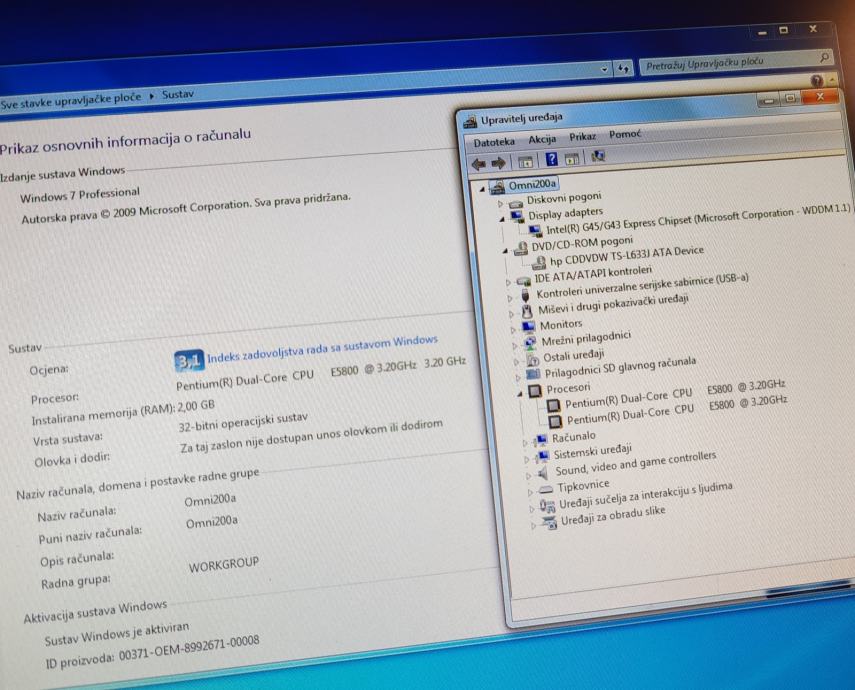This screenshot has width=855, height=690.
Task: Open the Prikaz menu
Action: coord(582,136)
